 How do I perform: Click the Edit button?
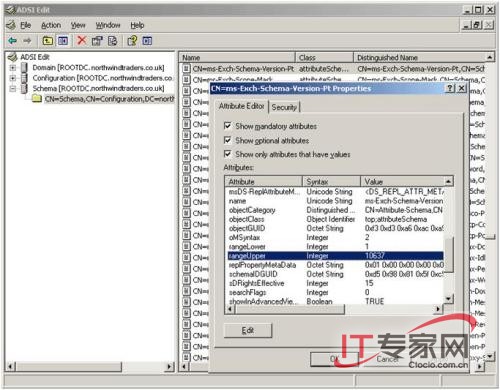coord(248,330)
